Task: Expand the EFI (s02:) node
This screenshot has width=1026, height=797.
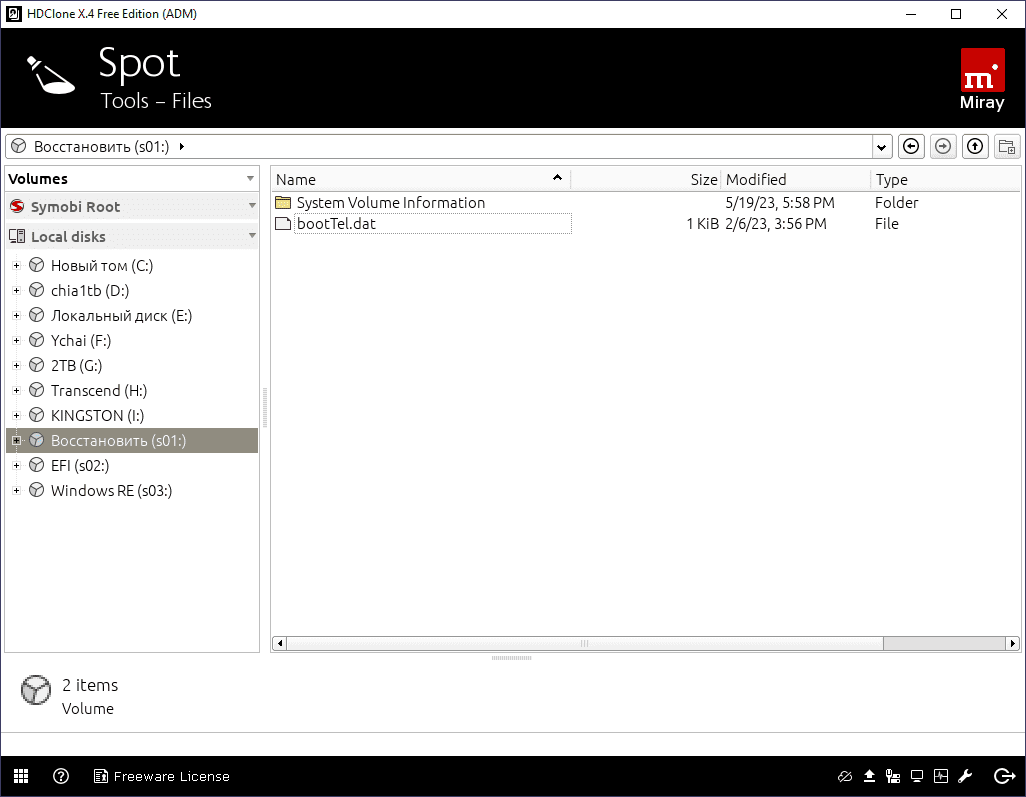Action: (x=16, y=465)
